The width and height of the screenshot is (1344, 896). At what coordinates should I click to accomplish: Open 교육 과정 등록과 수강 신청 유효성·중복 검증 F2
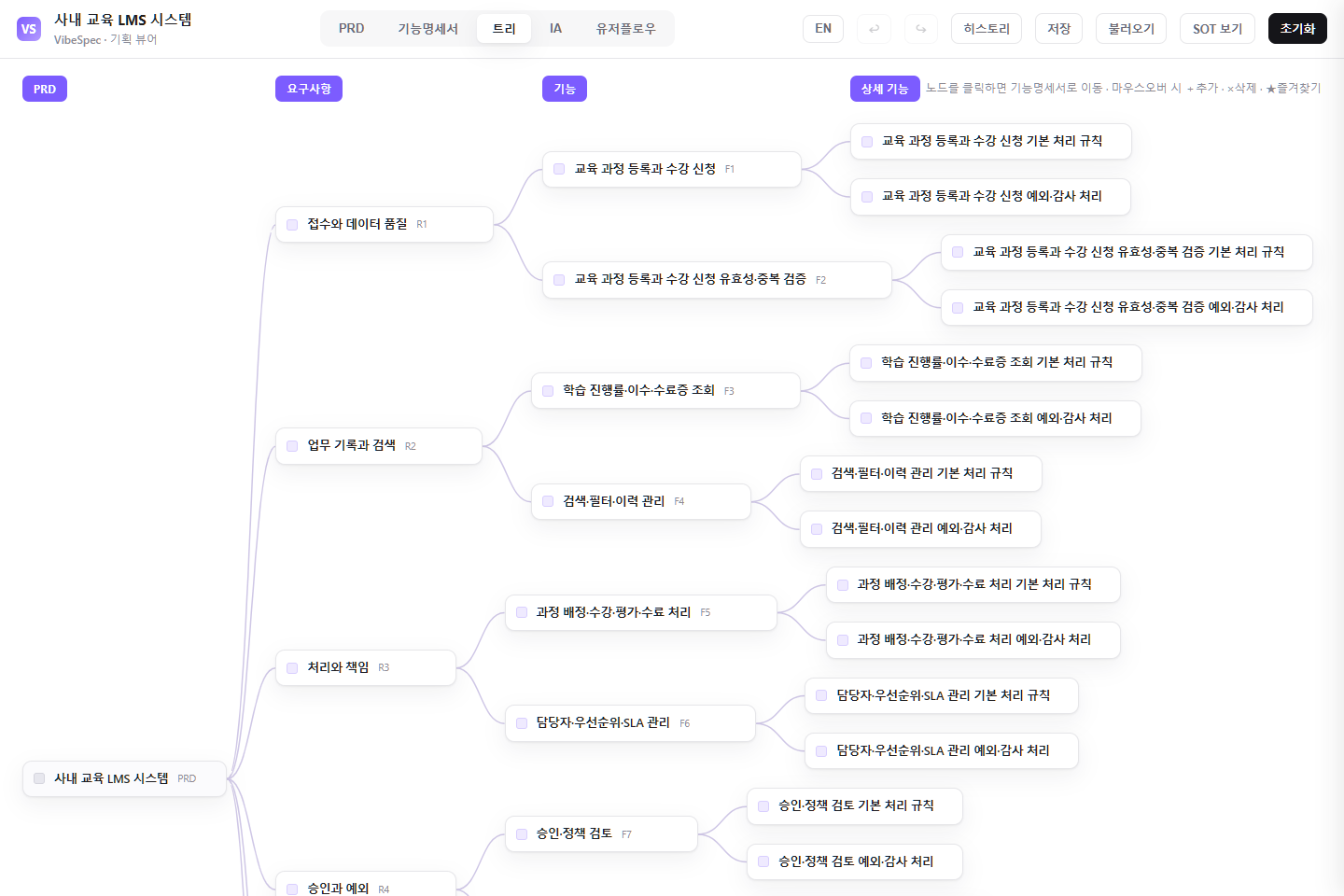click(717, 280)
